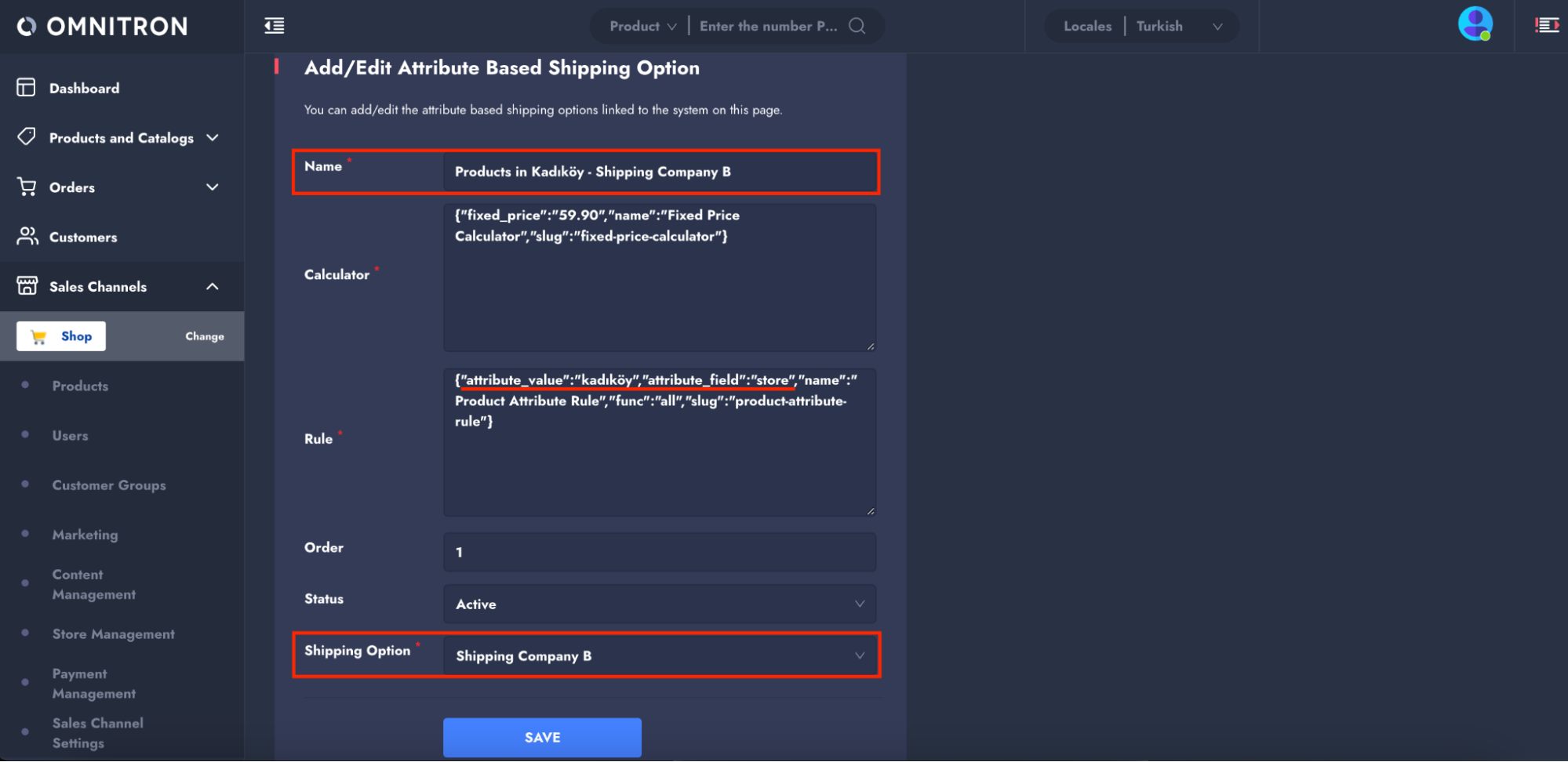Go to Store Management in the sidebar
1568x762 pixels.
pos(114,633)
